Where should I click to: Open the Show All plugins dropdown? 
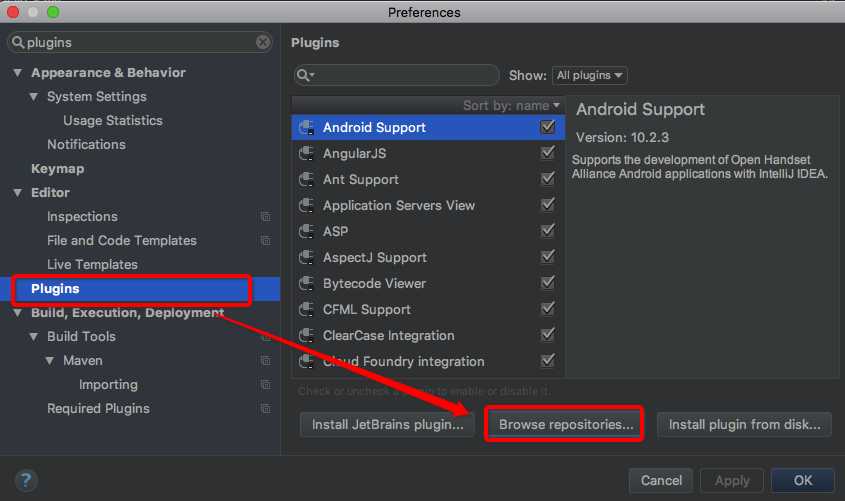(590, 75)
